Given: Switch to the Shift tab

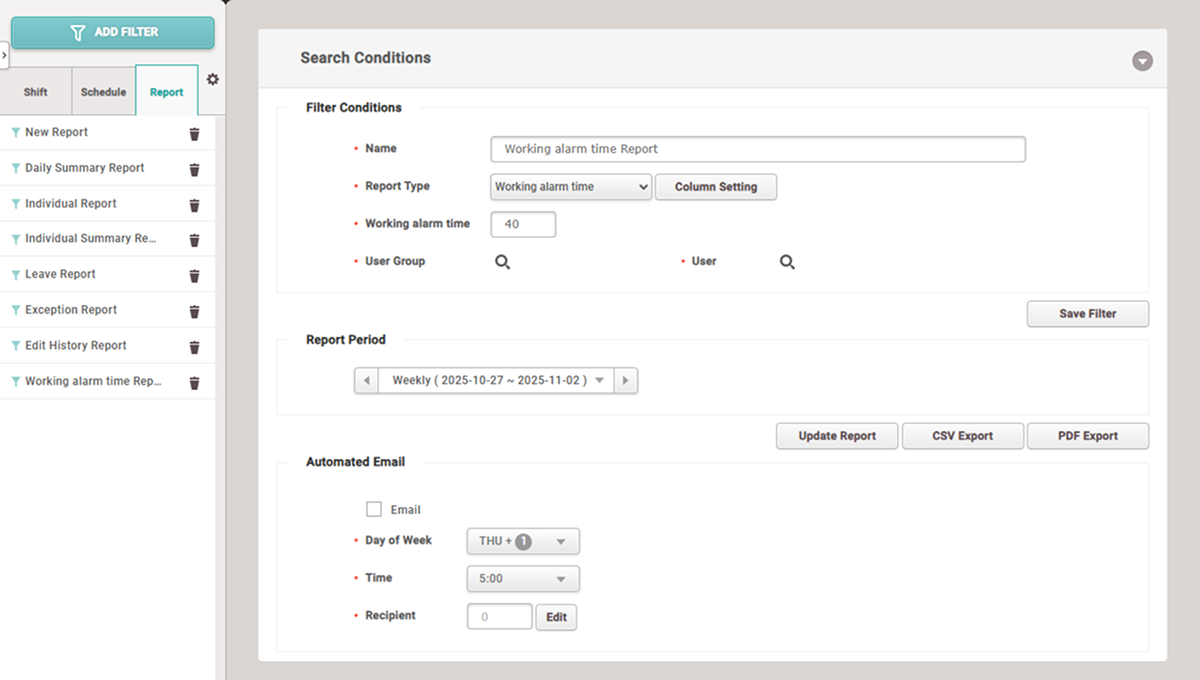Looking at the screenshot, I should [36, 92].
